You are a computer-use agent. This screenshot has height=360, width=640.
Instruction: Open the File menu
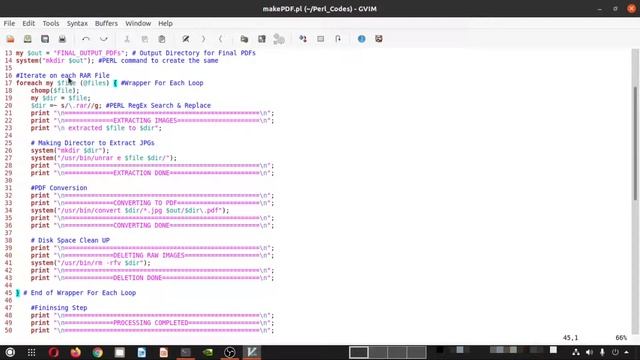click(9, 23)
